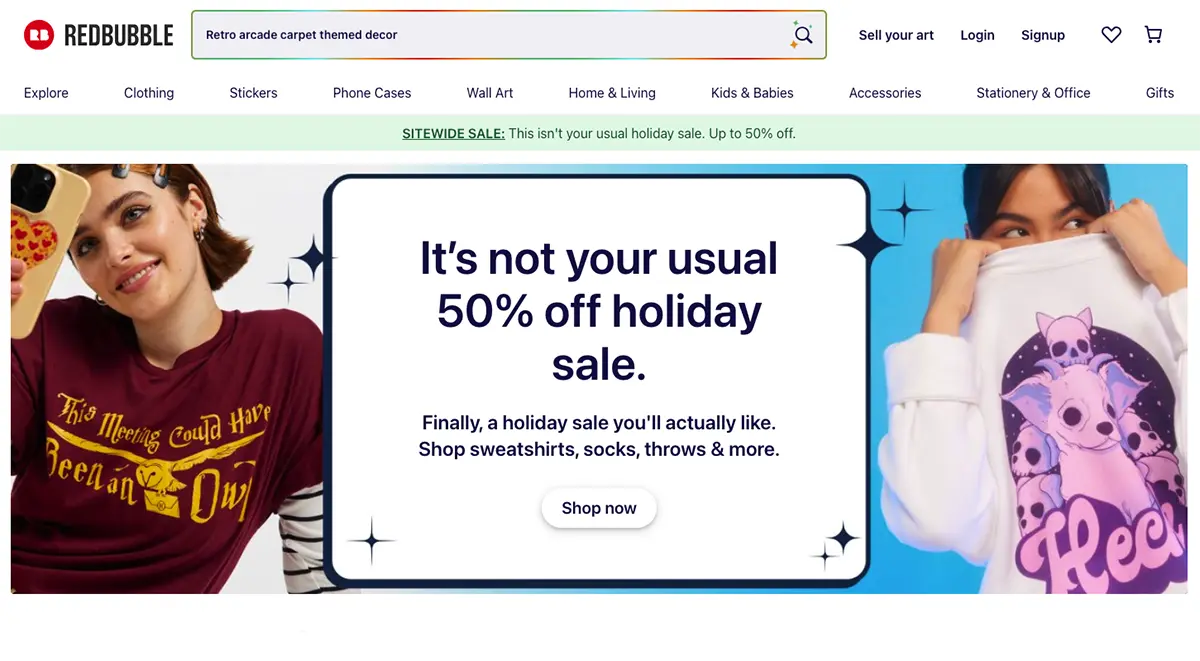This screenshot has height=661, width=1200.
Task: Click the Redbubble logo icon
Action: [39, 36]
